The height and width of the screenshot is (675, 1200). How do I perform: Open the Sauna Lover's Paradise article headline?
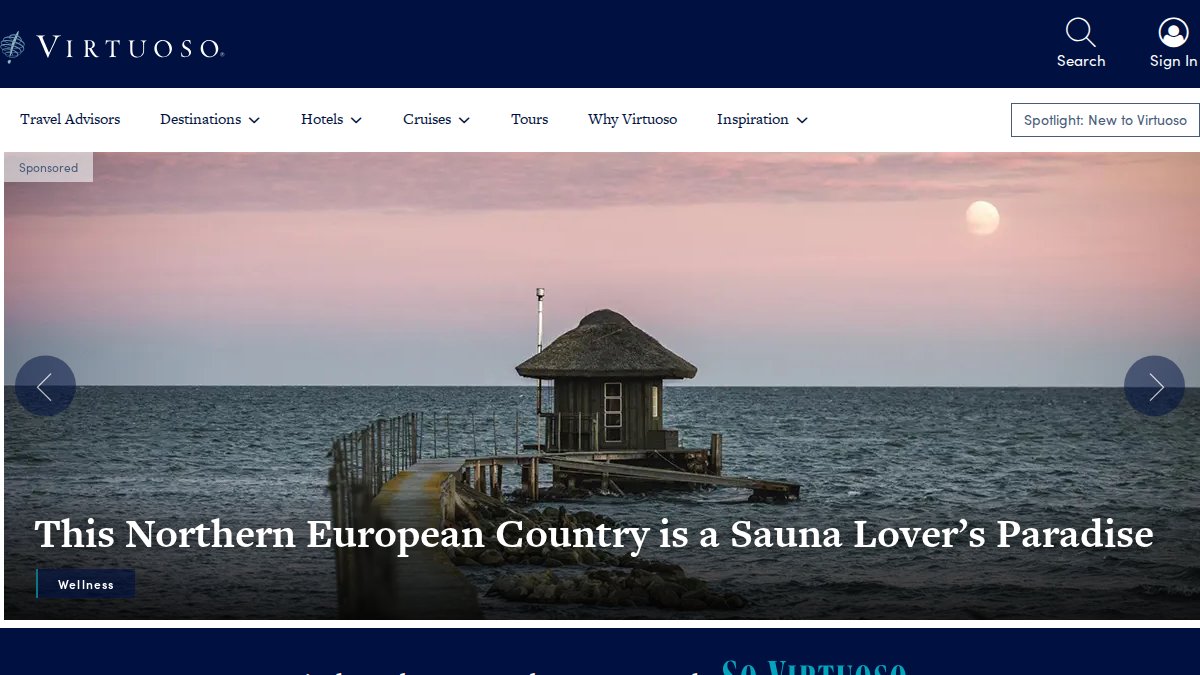tap(594, 534)
